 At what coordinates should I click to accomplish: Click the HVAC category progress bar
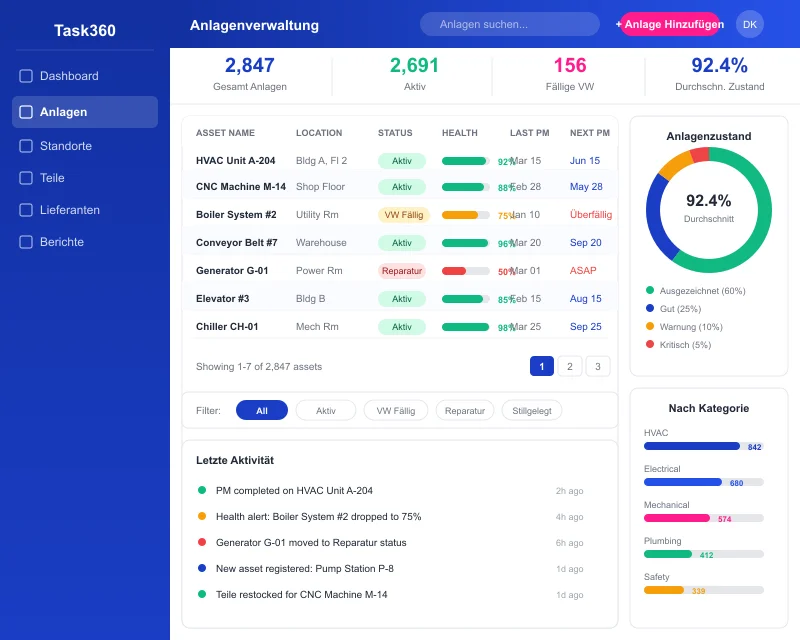(702, 446)
